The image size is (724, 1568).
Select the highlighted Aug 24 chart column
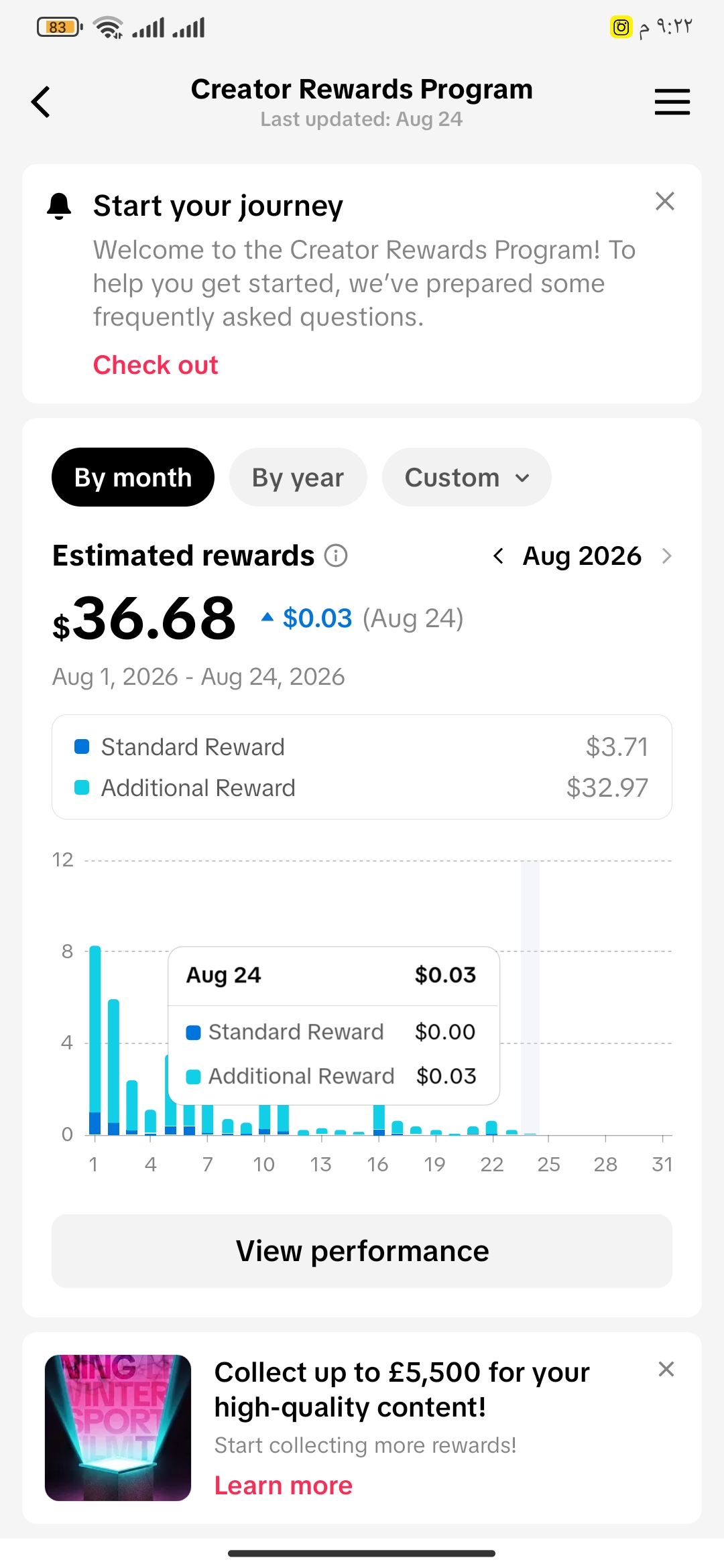pos(530,998)
